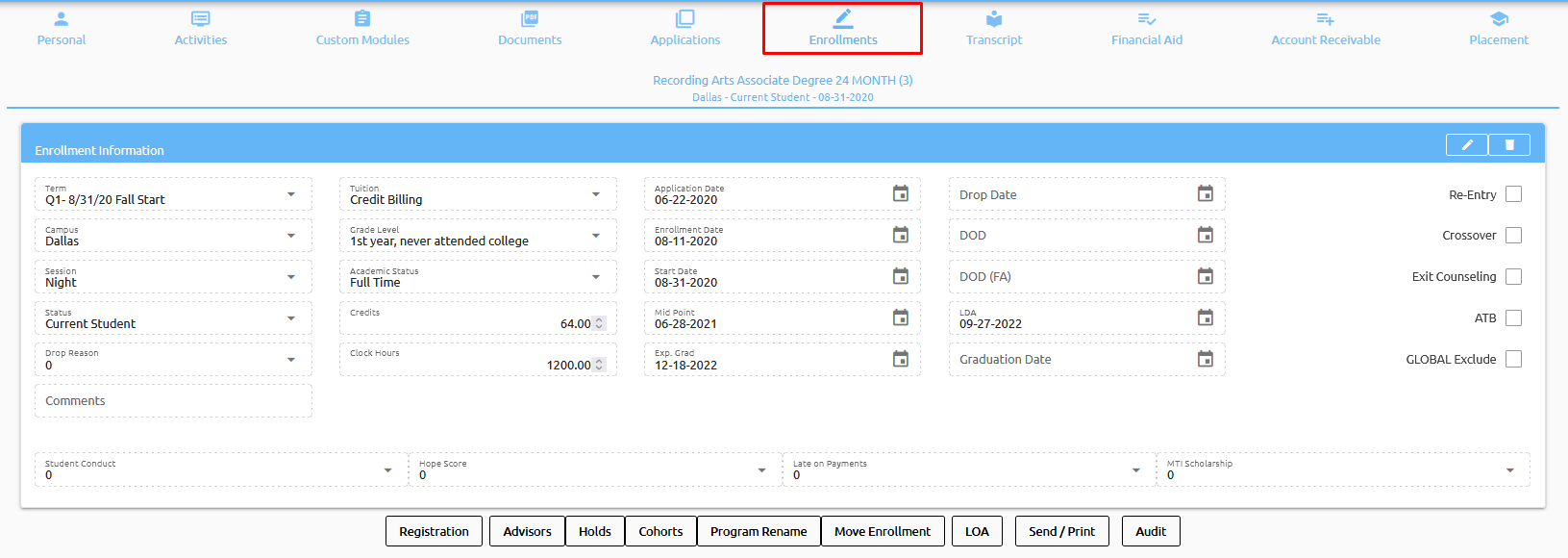Image resolution: width=1568 pixels, height=558 pixels.
Task: Switch to the Transcript tab
Action: click(x=994, y=29)
